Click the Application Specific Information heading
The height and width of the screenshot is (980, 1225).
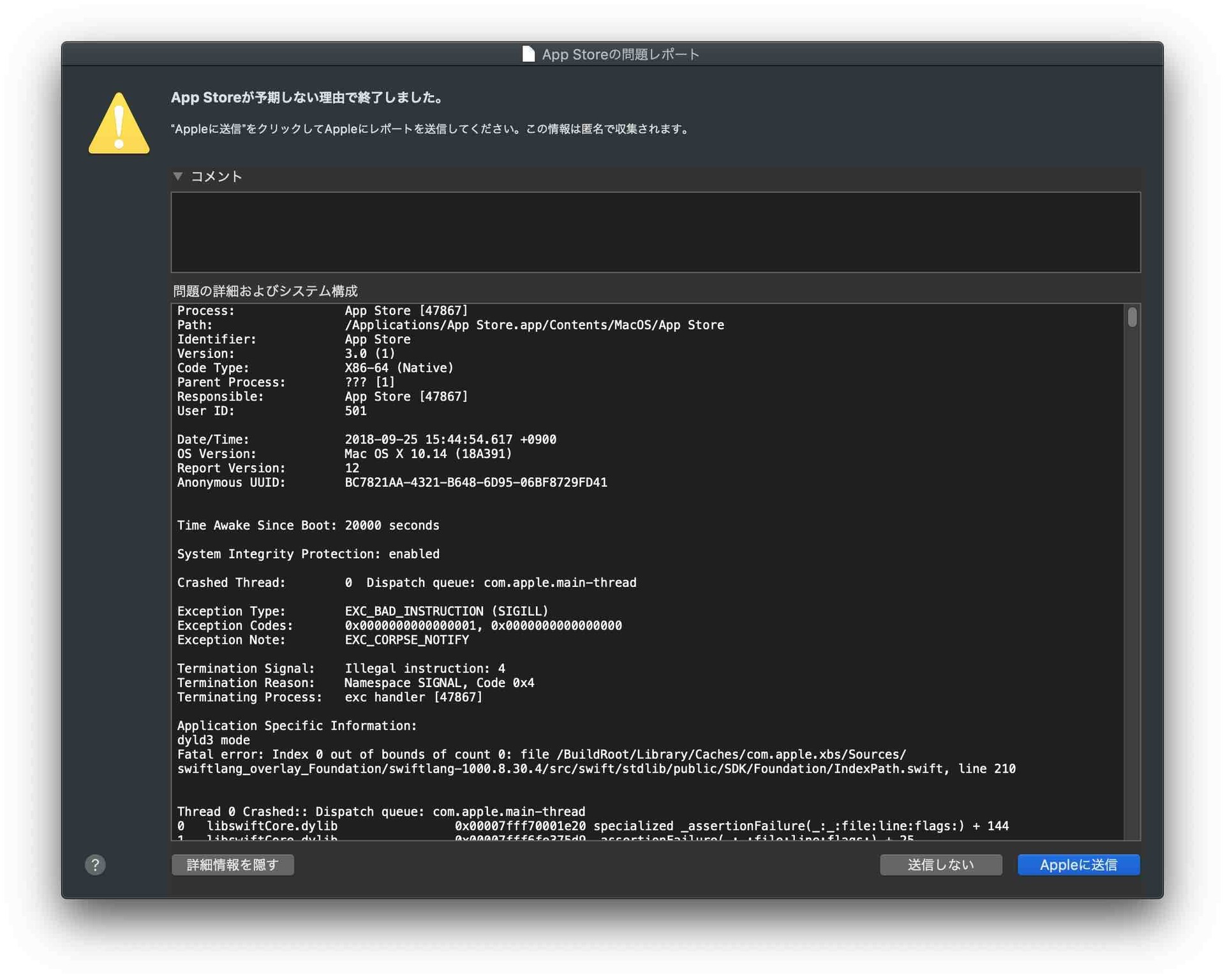(x=297, y=726)
